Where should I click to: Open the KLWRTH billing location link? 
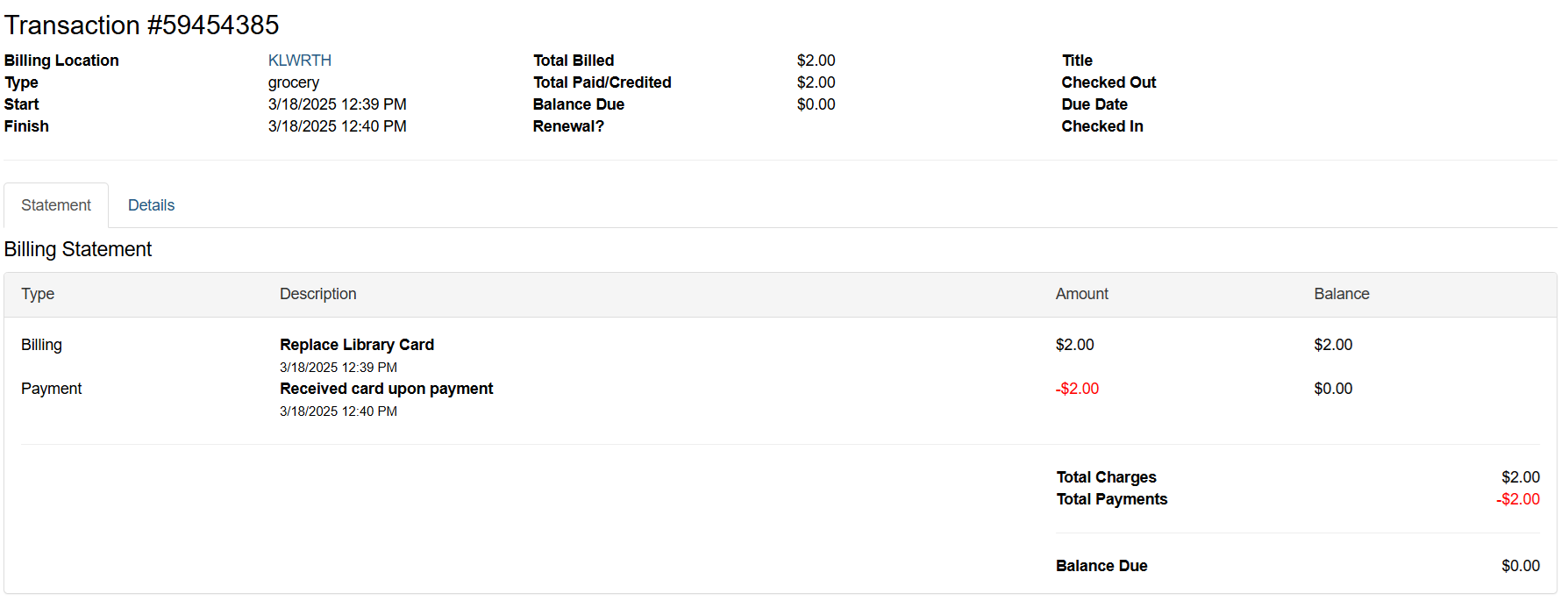299,61
